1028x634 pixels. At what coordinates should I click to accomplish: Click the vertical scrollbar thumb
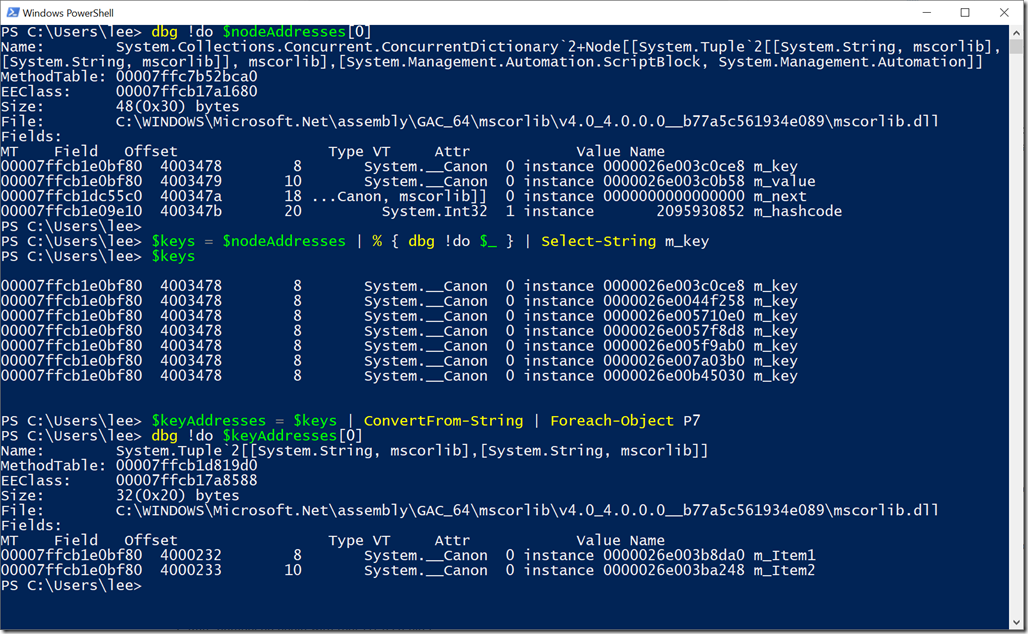[x=1016, y=46]
